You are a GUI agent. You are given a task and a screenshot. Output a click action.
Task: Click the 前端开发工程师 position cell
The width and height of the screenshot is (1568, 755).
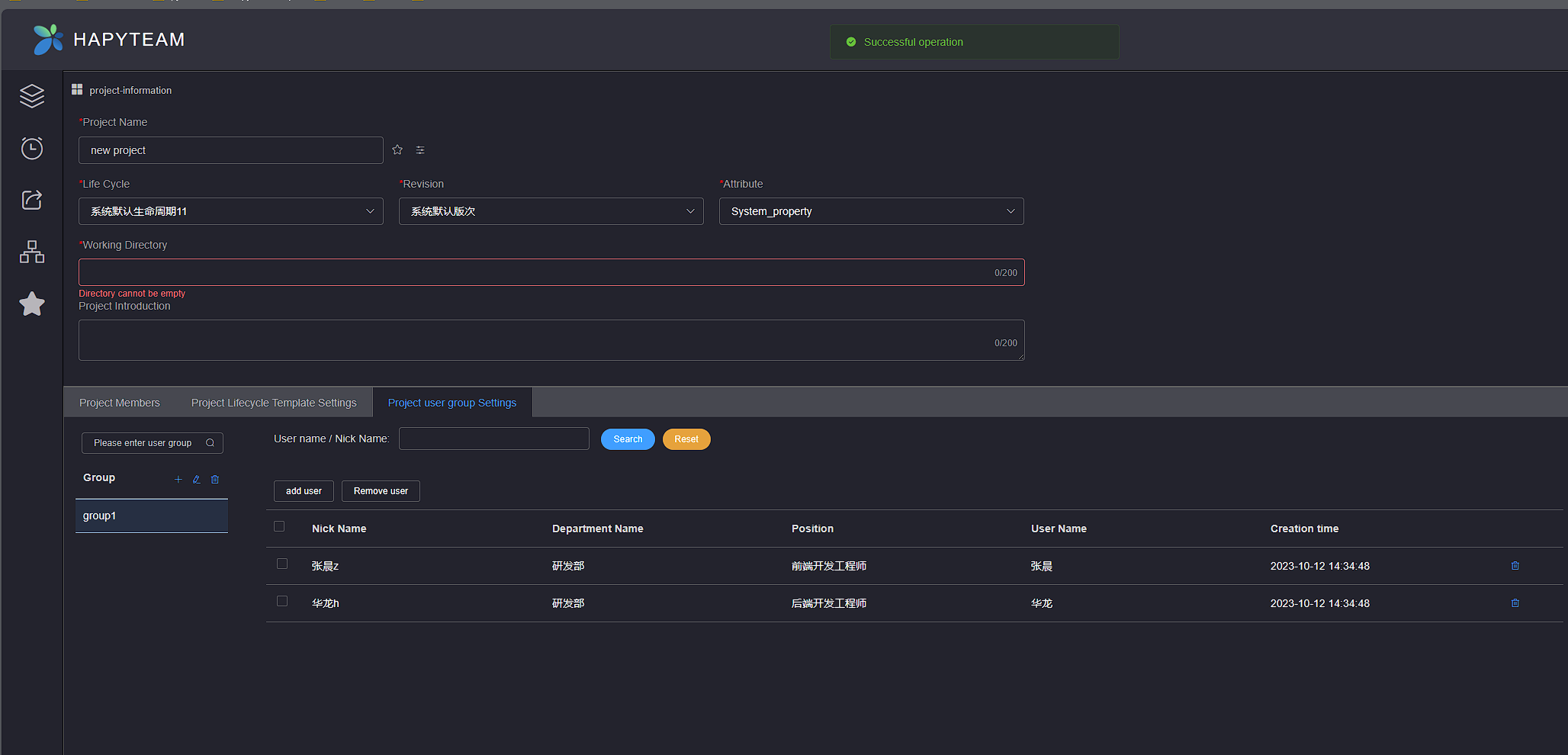point(829,566)
